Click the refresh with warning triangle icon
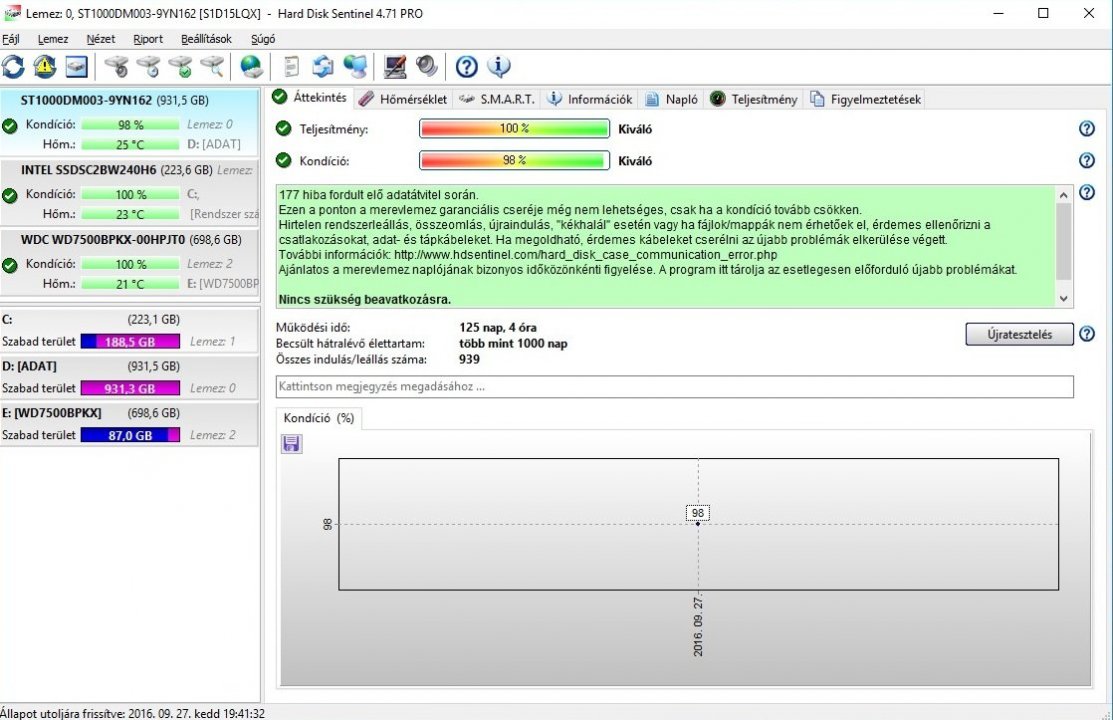1113x720 pixels. click(x=45, y=67)
